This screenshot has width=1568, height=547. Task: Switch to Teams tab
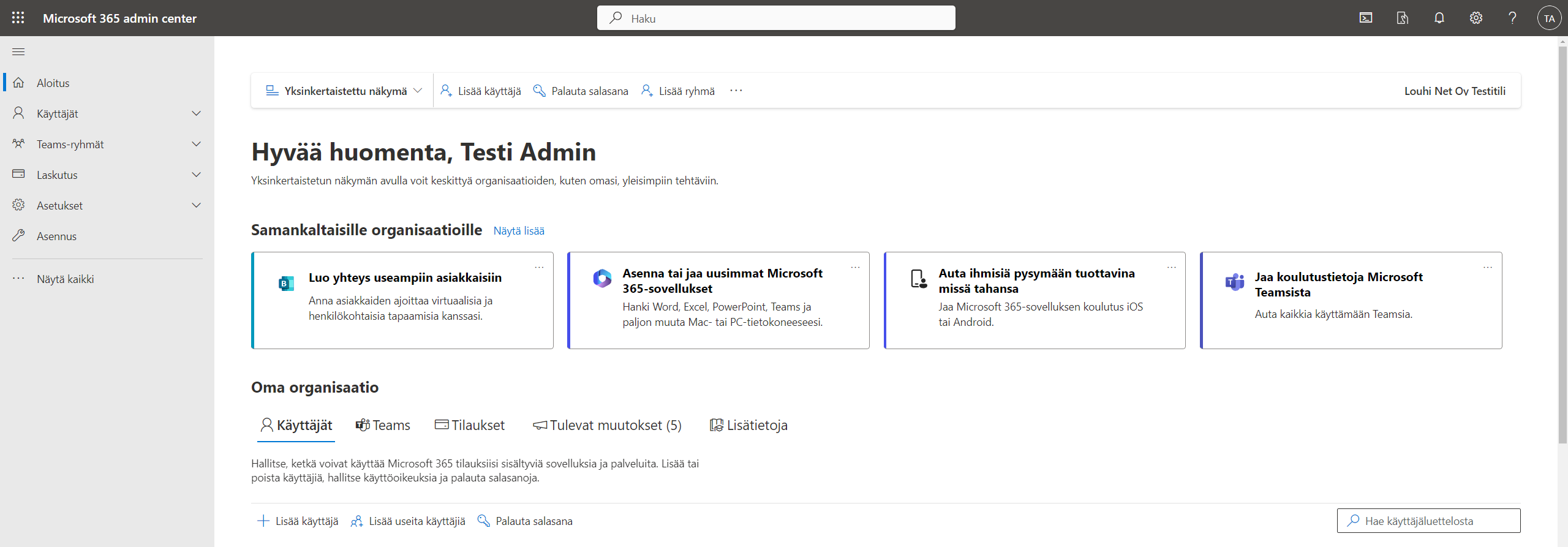pos(383,425)
